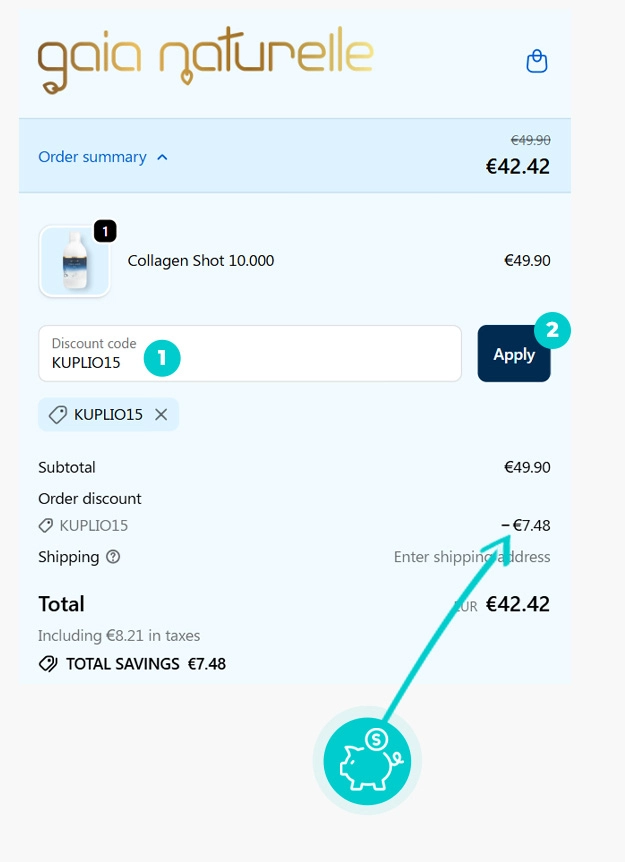Click the quantity badge on the product

pyautogui.click(x=105, y=231)
